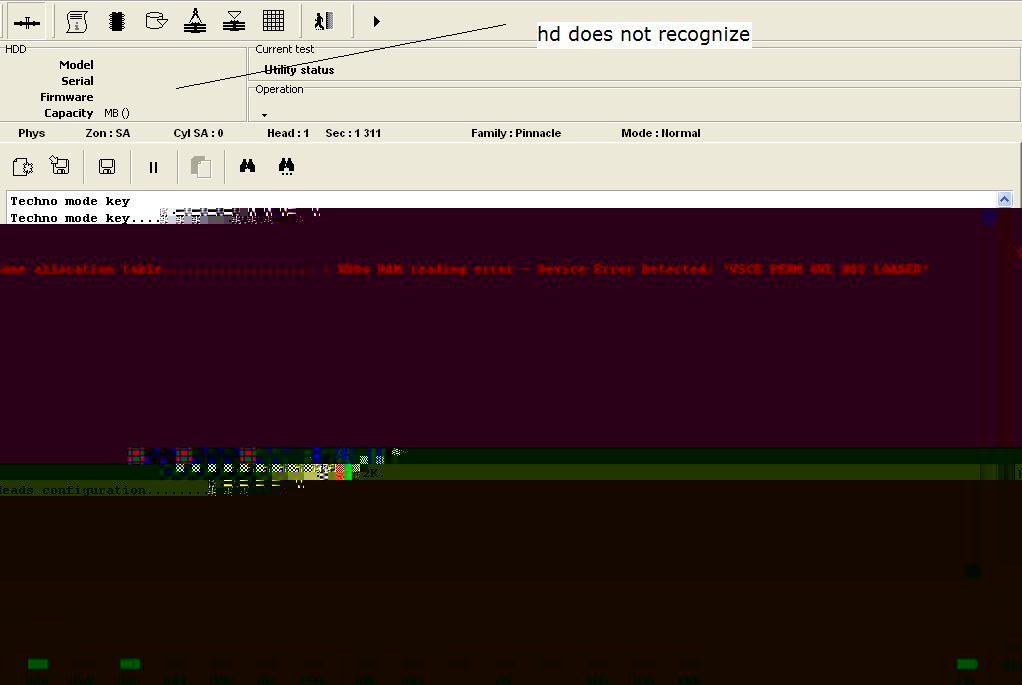Search log with binoculars icon
This screenshot has height=685, width=1022.
coord(247,166)
